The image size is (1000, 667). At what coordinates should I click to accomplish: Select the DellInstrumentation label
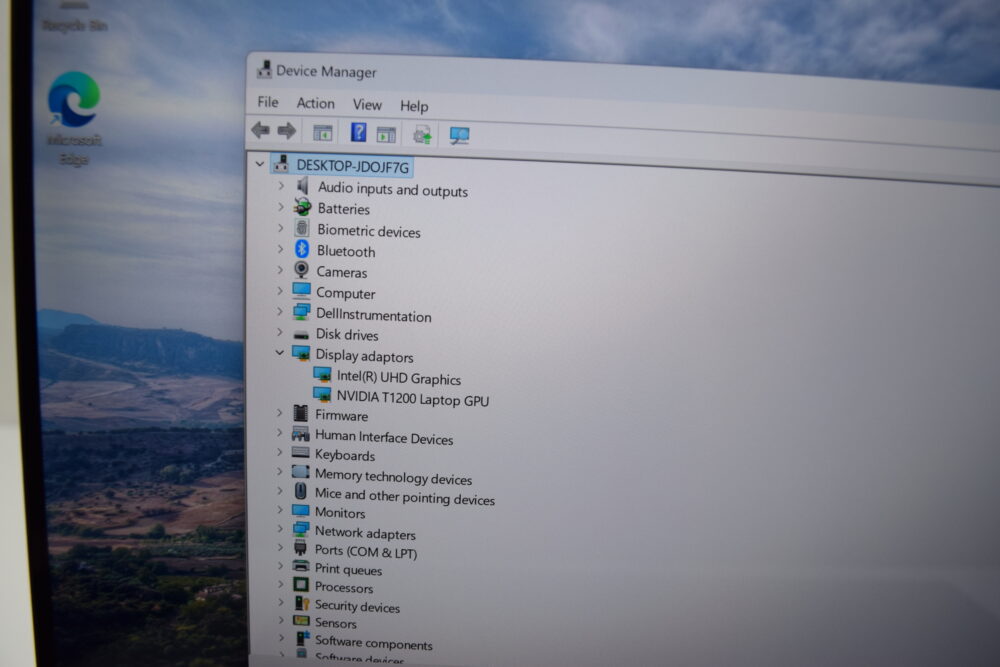[x=374, y=315]
